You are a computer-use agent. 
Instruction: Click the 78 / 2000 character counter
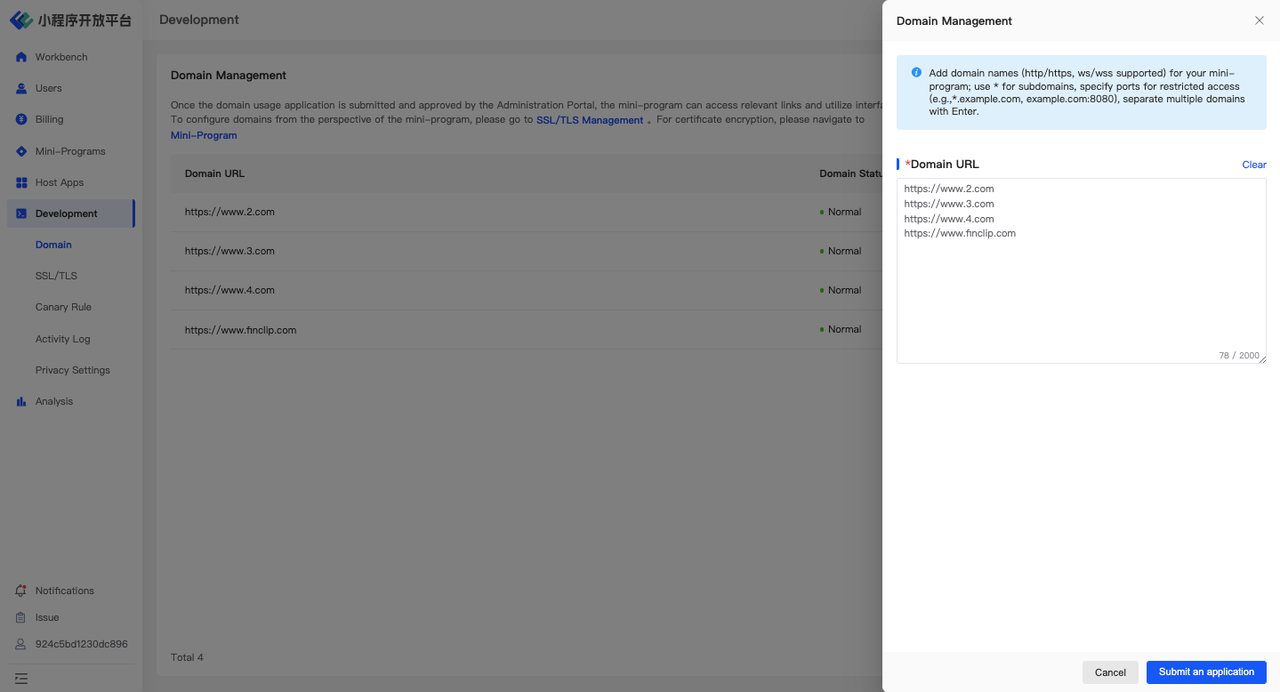[x=1239, y=355]
